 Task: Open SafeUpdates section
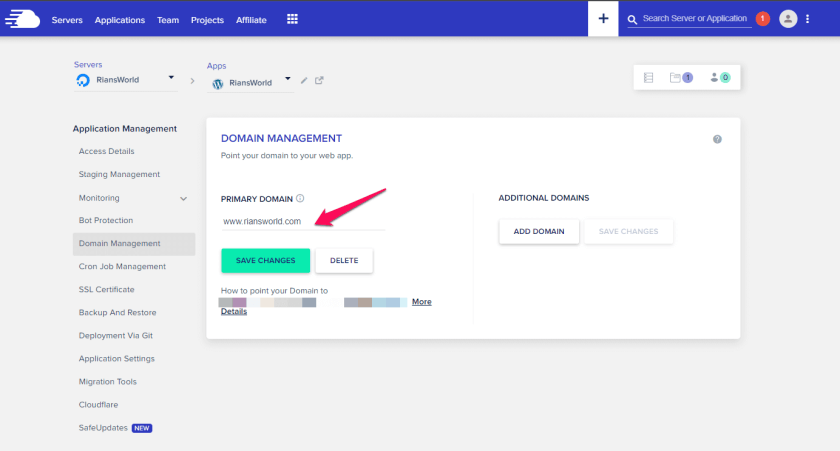pos(103,427)
